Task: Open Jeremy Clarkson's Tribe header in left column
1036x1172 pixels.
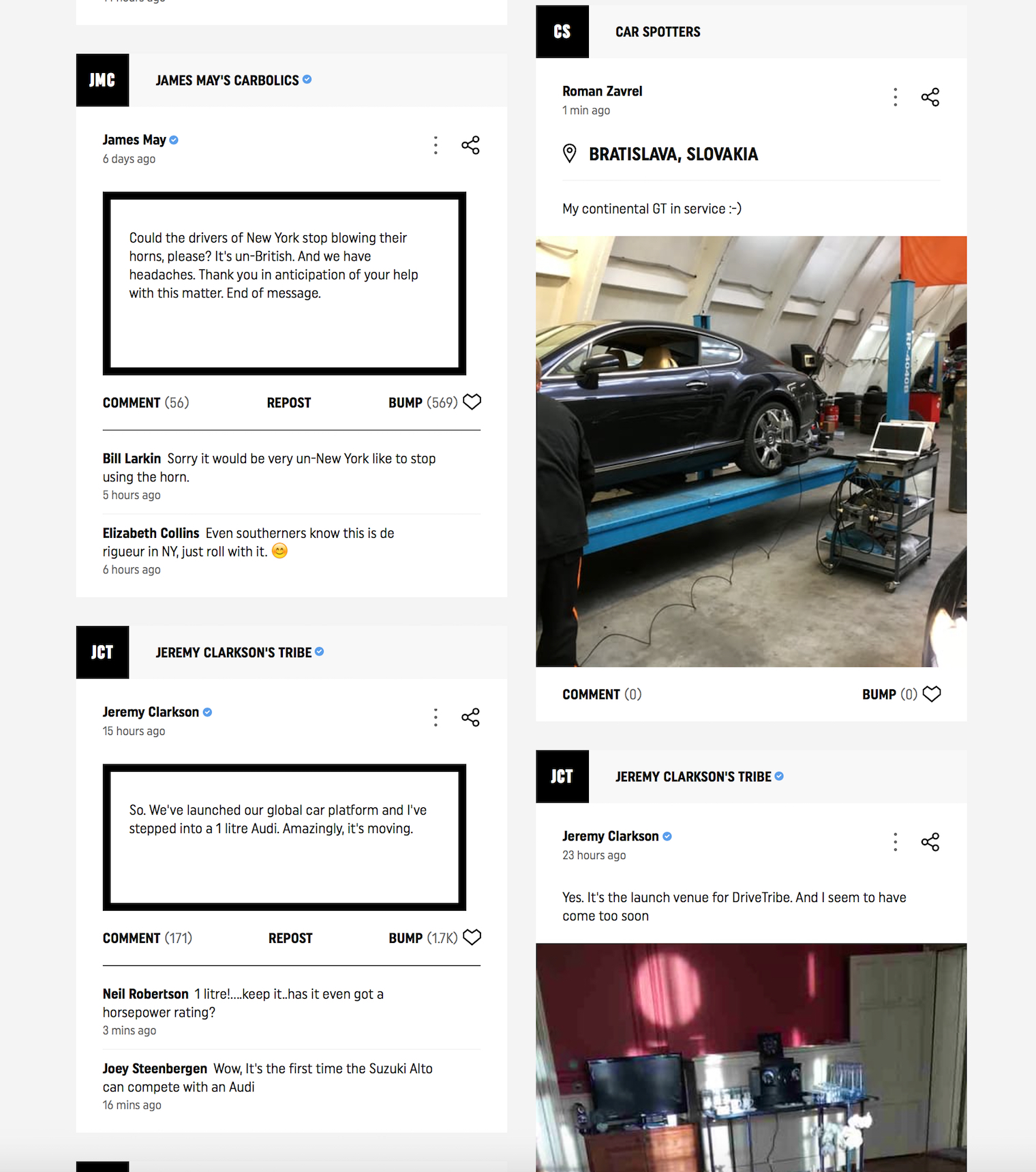Action: pyautogui.click(x=234, y=652)
